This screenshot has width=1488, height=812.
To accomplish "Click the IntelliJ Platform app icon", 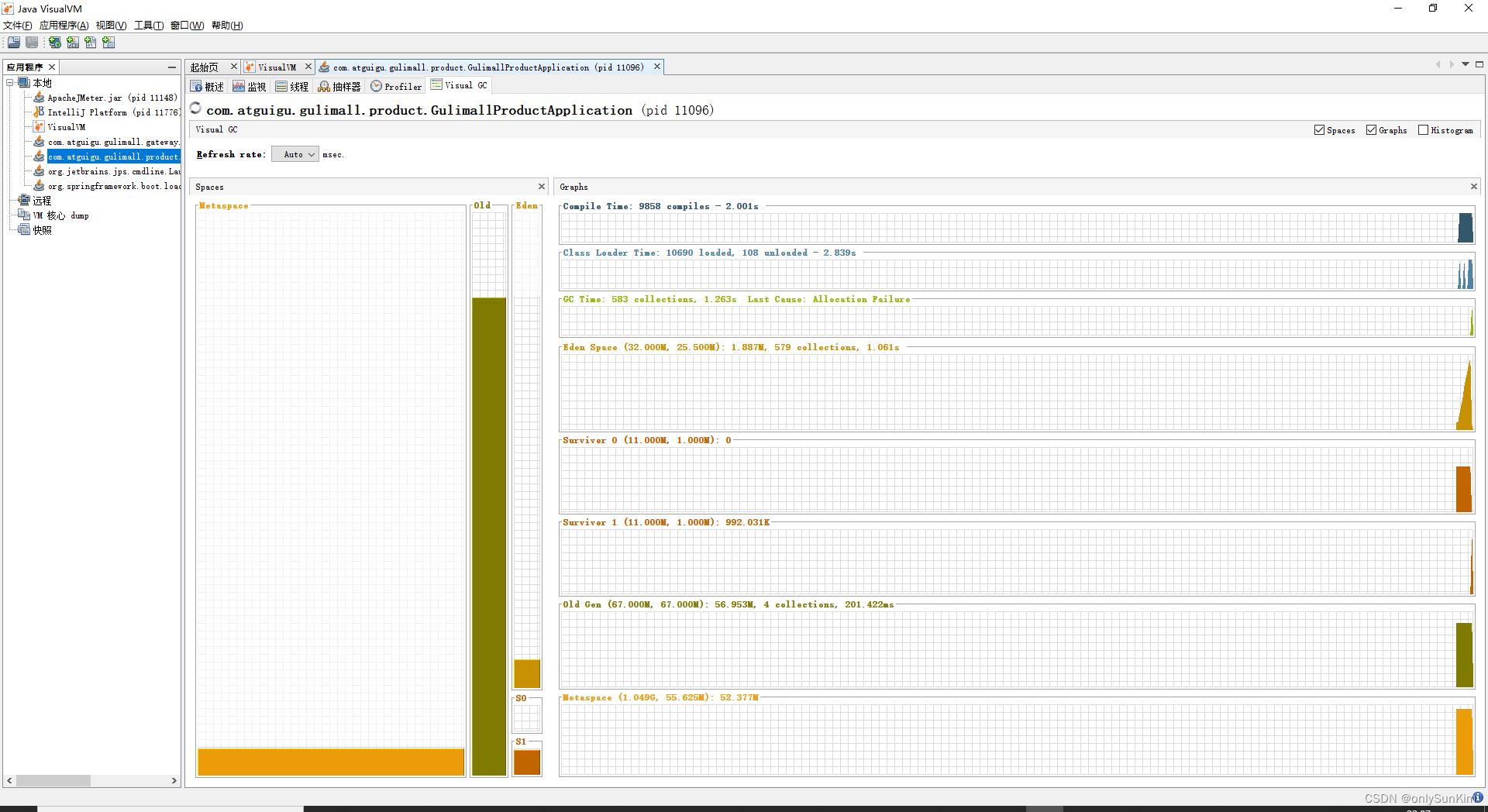I will [39, 112].
